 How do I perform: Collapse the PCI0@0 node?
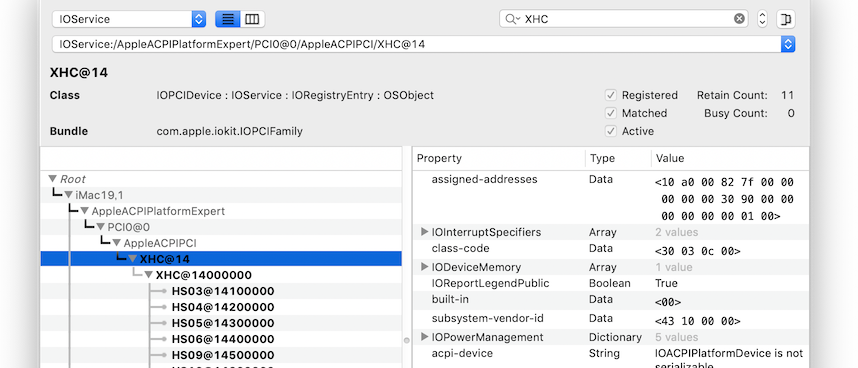tap(101, 227)
